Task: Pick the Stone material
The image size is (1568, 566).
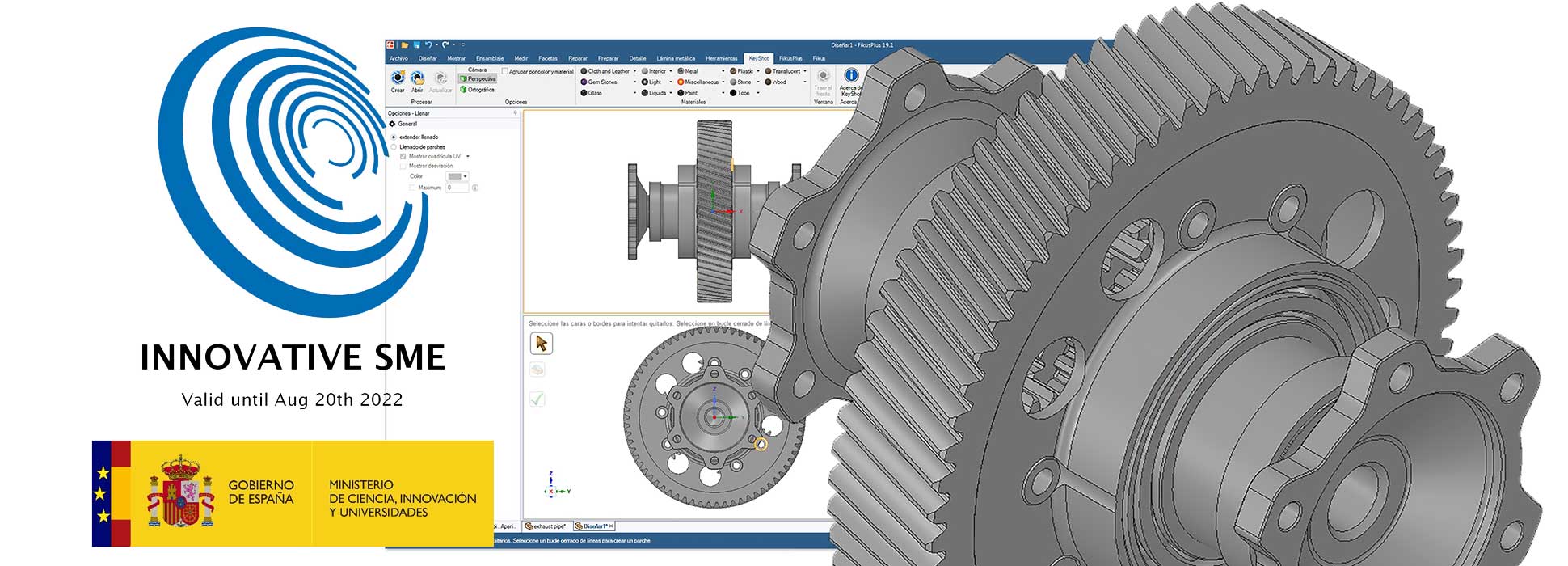Action: [741, 82]
